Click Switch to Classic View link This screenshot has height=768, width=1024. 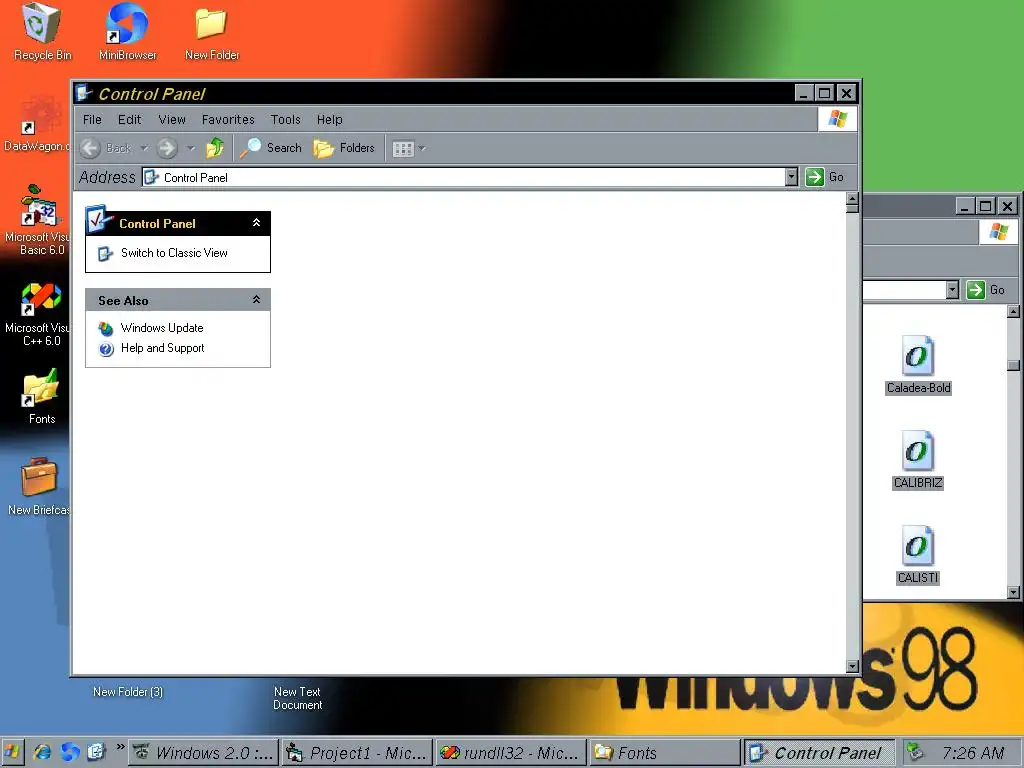[174, 253]
